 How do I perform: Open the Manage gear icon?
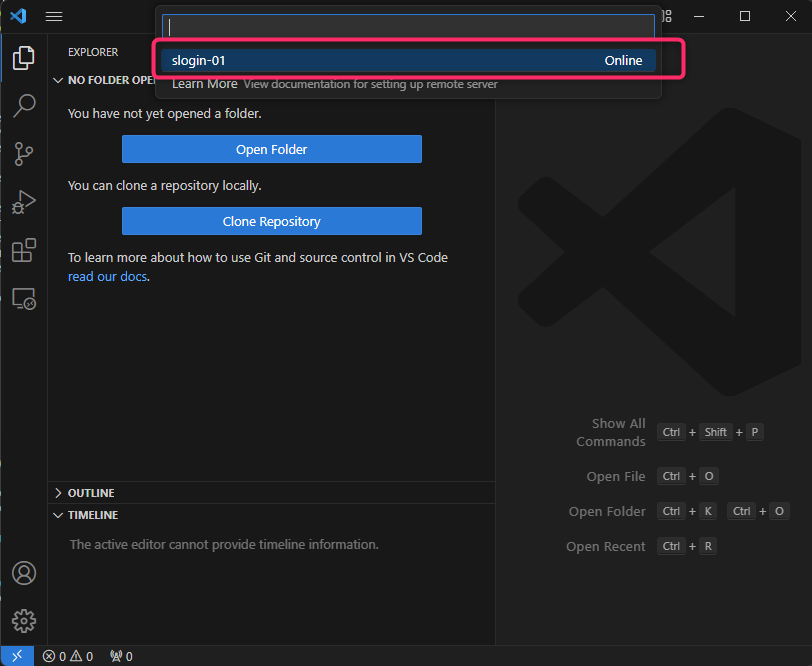point(23,620)
